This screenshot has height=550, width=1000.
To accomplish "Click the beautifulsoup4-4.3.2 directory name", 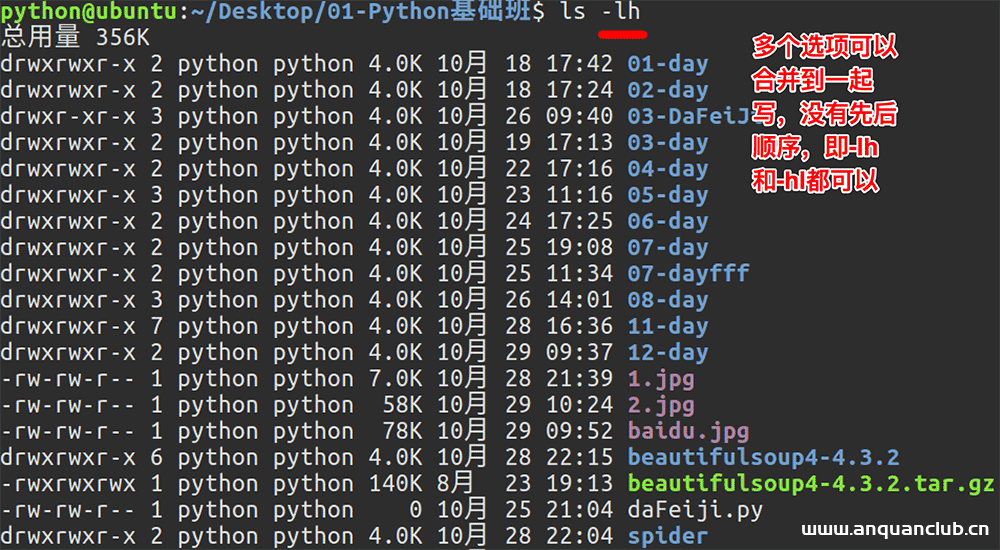I will (x=763, y=458).
